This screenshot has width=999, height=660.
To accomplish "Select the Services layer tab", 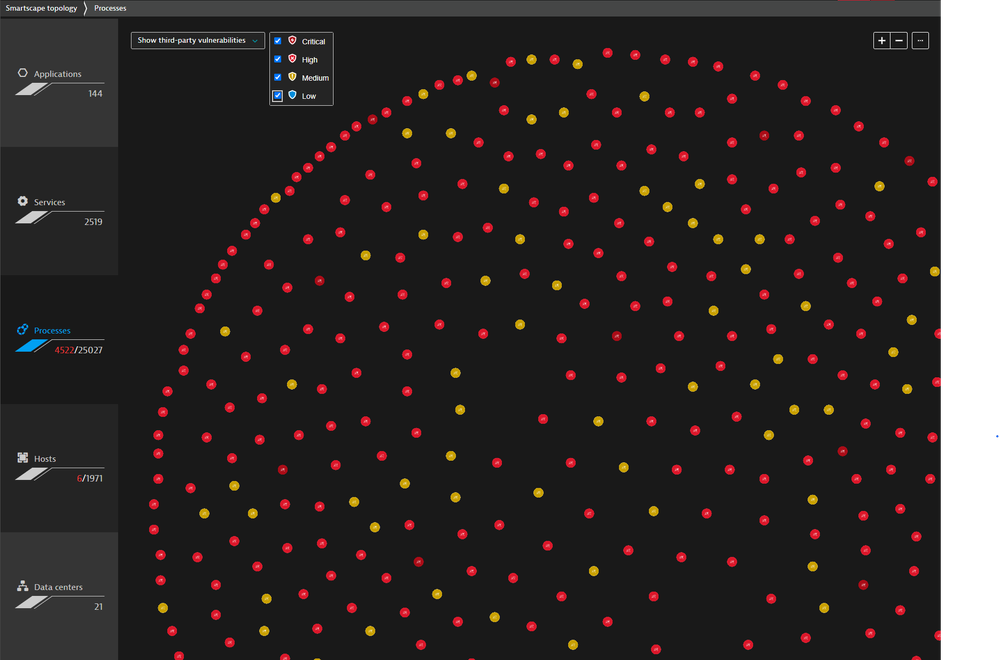I will pyautogui.click(x=58, y=211).
